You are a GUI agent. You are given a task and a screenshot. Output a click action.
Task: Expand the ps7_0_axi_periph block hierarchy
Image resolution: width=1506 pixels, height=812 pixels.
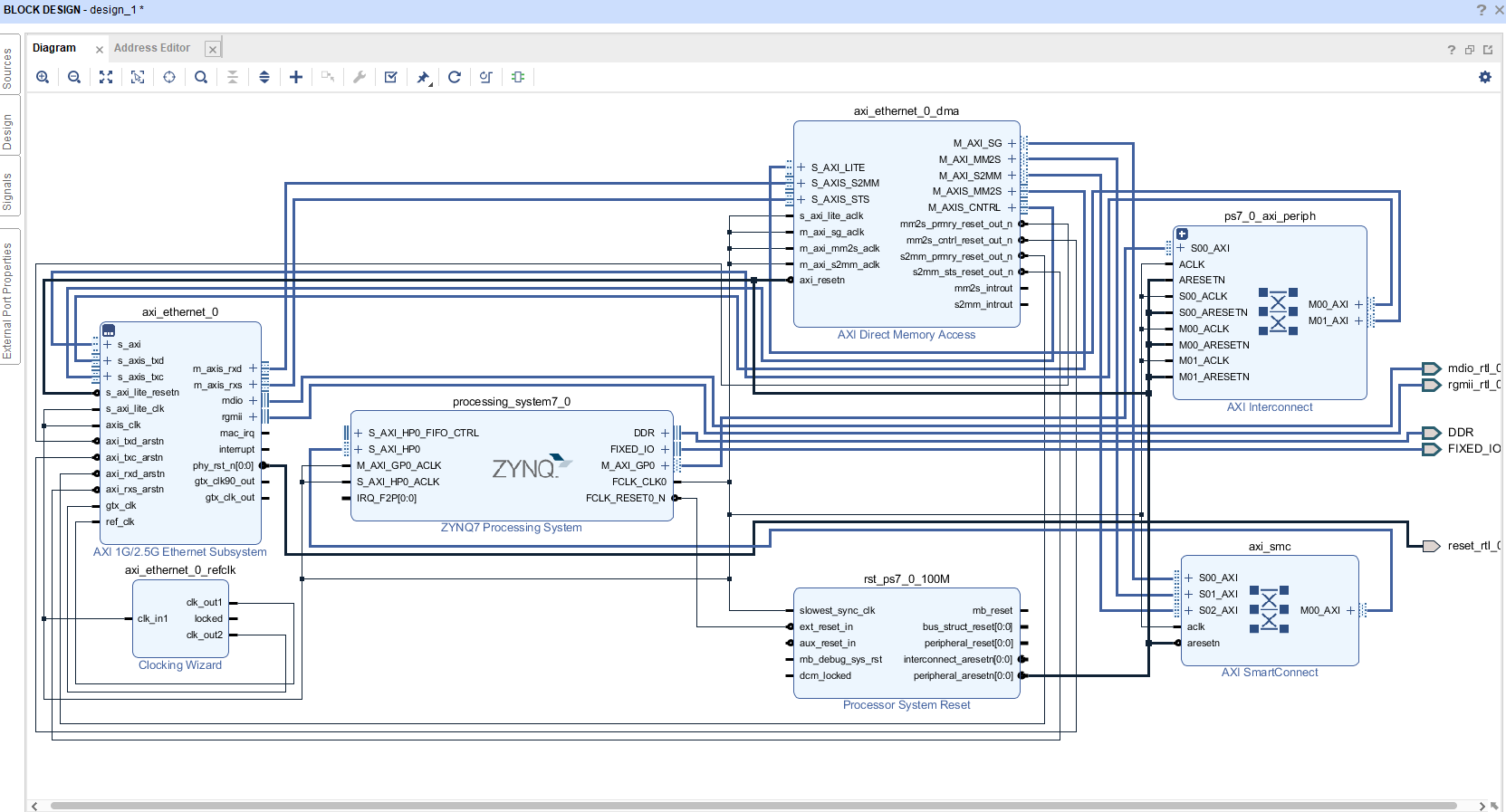(x=1182, y=234)
